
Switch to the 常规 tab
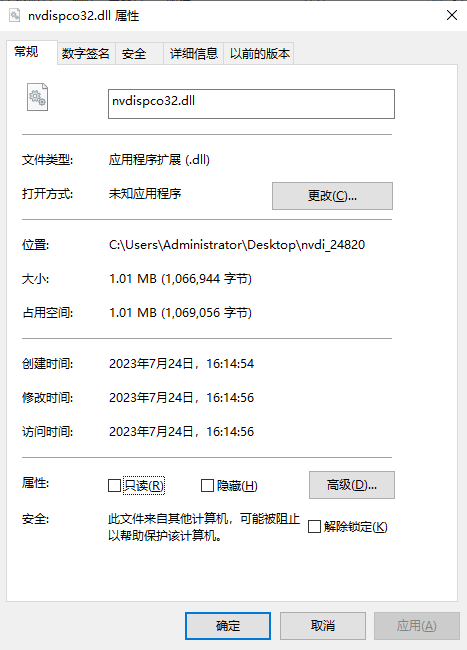pos(32,52)
